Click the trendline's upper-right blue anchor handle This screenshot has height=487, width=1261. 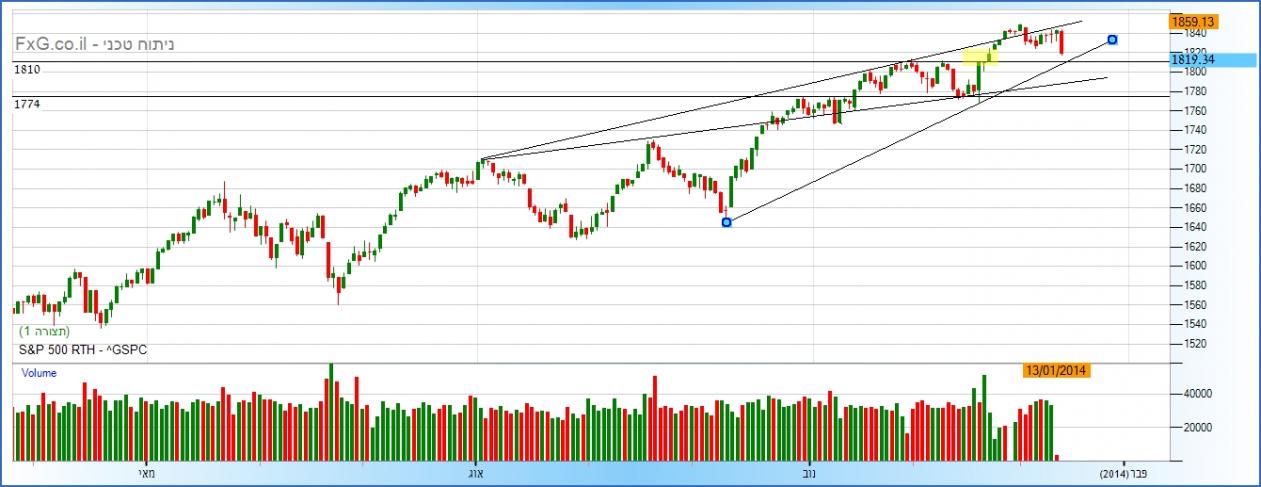(x=1113, y=40)
